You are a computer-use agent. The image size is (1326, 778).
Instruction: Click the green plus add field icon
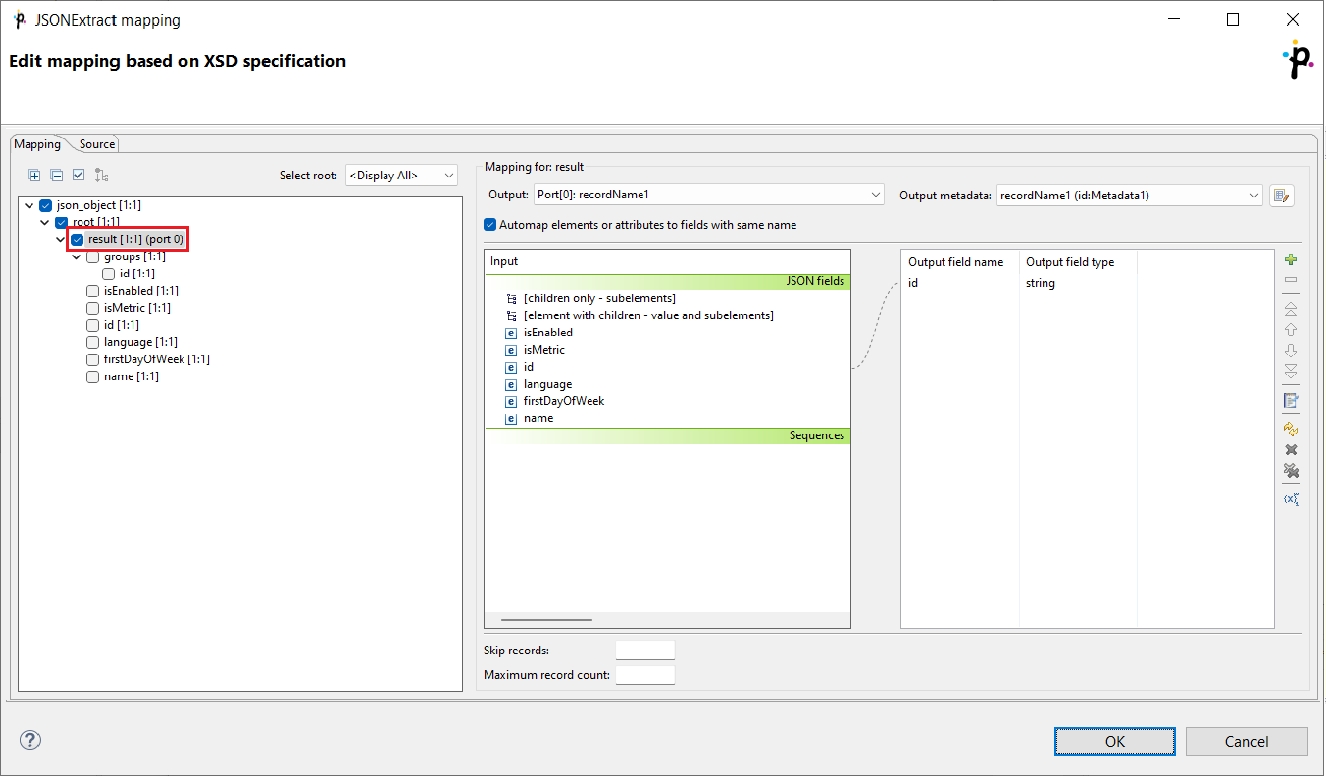pyautogui.click(x=1291, y=260)
